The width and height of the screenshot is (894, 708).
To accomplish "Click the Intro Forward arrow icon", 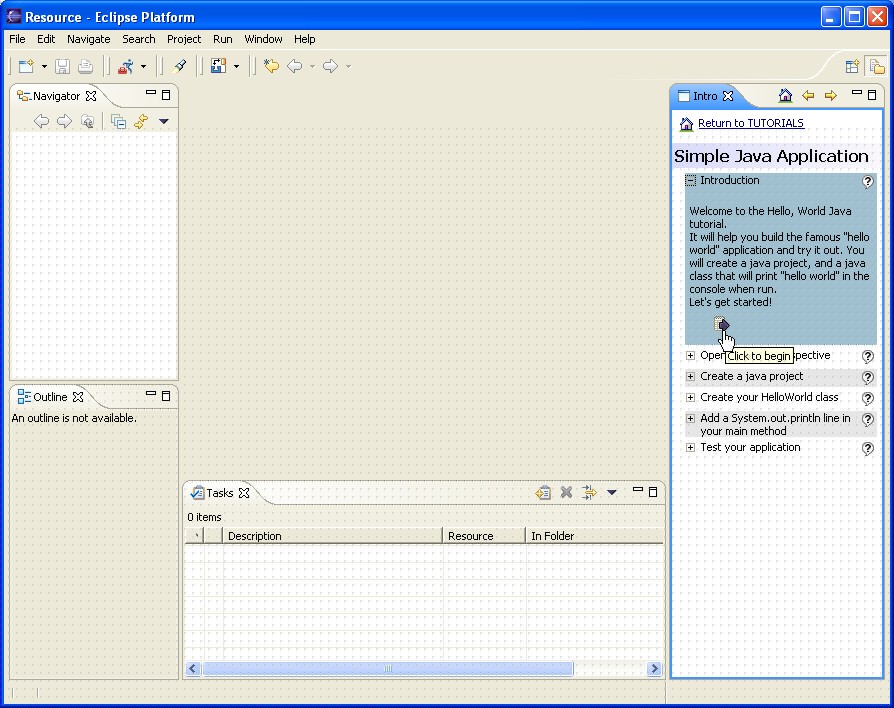I will click(831, 96).
